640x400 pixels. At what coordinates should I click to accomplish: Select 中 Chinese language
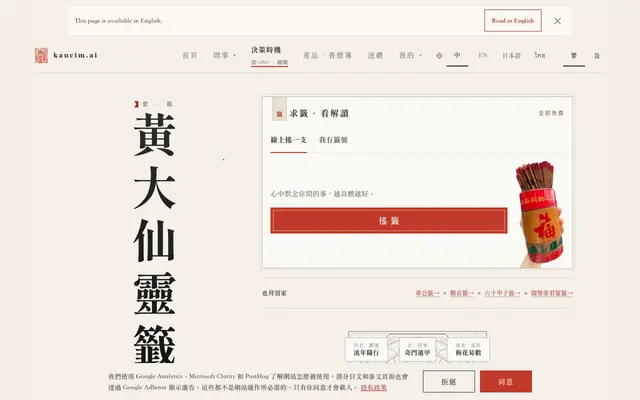coord(457,55)
